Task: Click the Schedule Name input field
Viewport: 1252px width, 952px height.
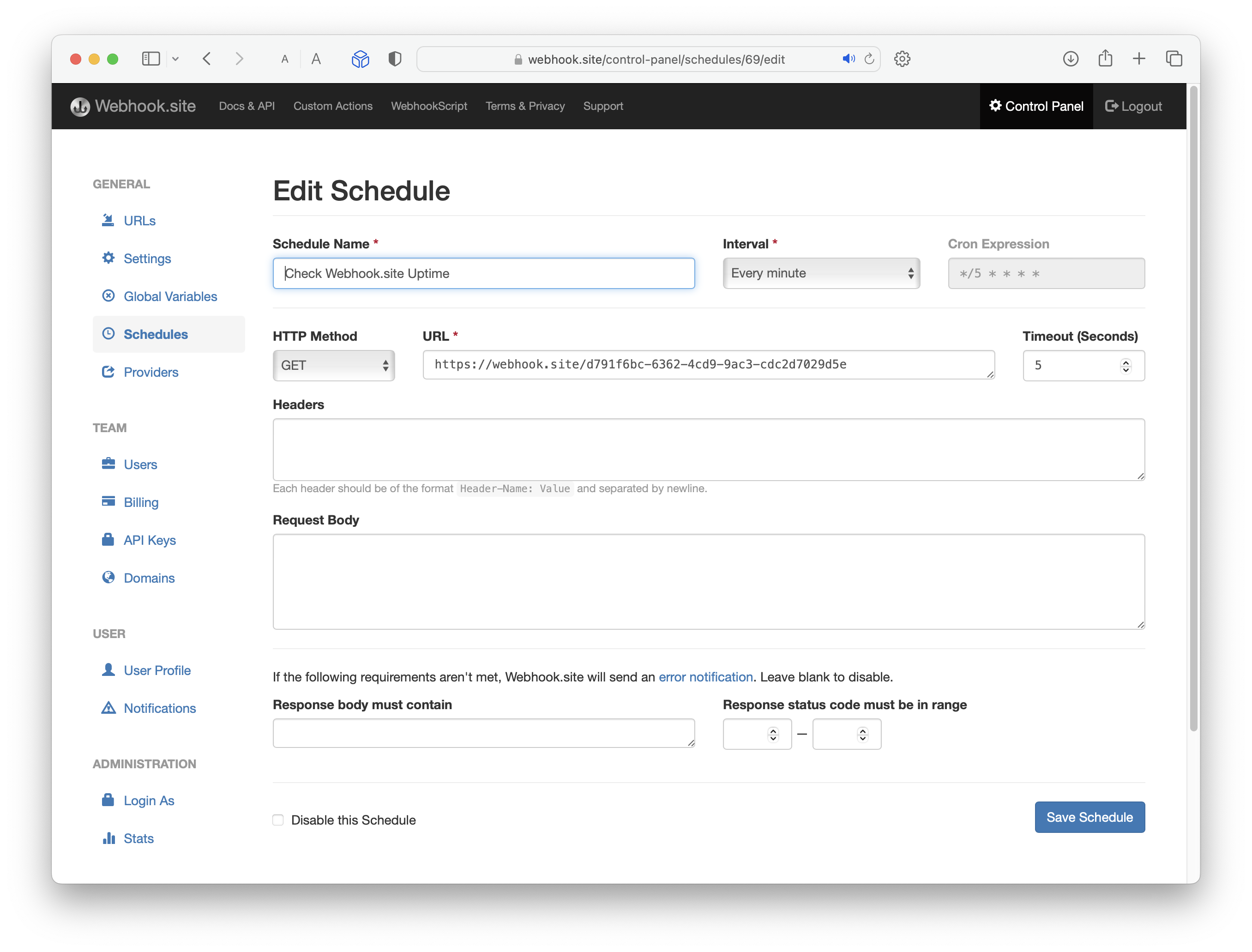Action: [484, 273]
